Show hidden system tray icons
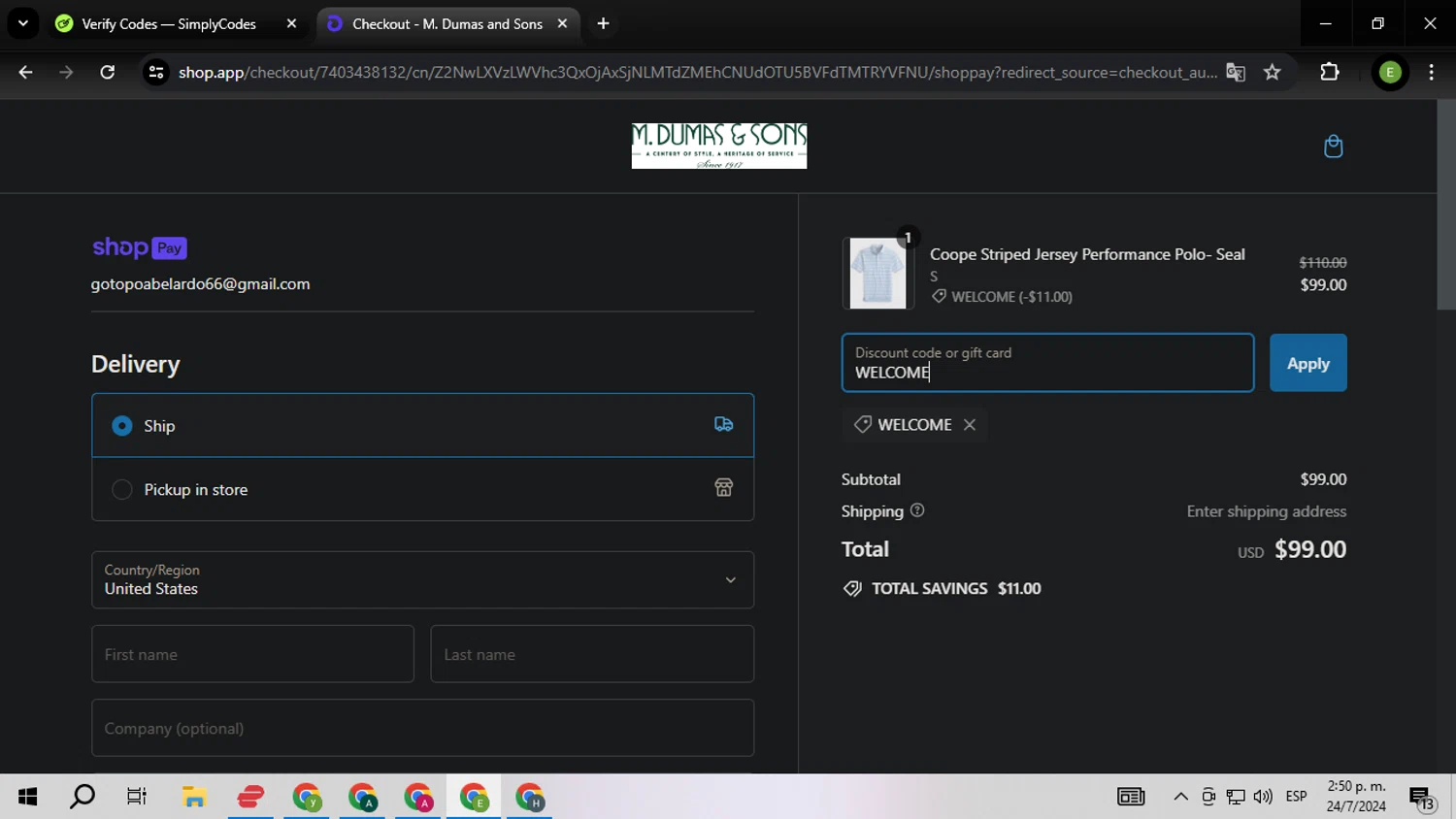Screen dimensions: 1456x819 (x=1180, y=797)
